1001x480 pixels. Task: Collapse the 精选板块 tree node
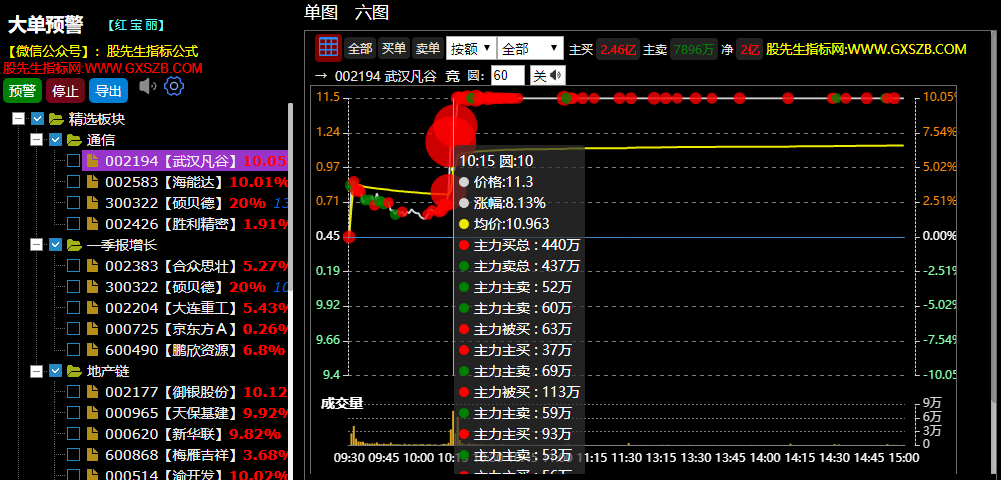(x=19, y=119)
